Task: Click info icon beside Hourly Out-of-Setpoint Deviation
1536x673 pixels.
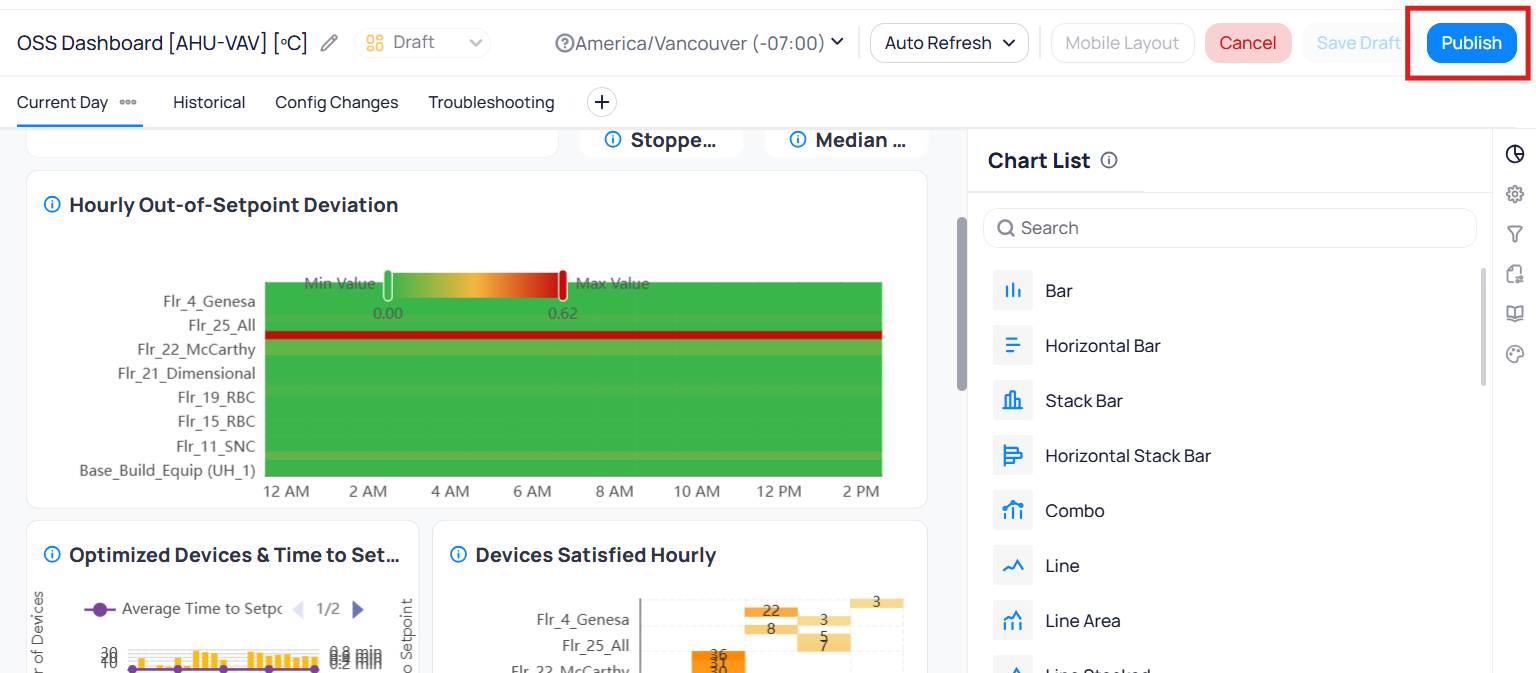Action: [52, 205]
